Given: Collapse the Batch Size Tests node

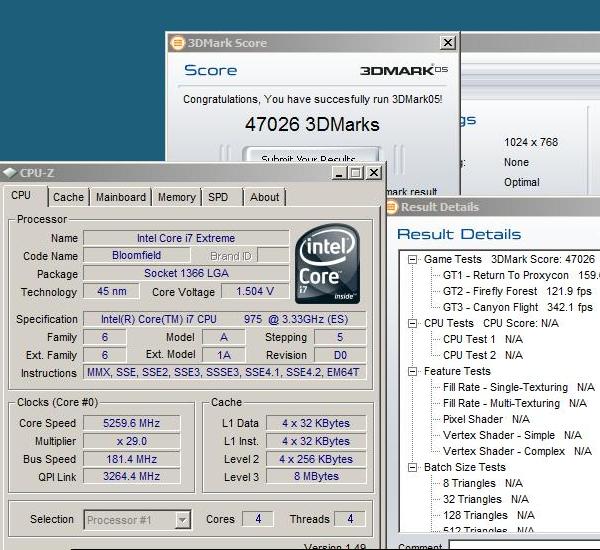Looking at the screenshot, I should [412, 467].
